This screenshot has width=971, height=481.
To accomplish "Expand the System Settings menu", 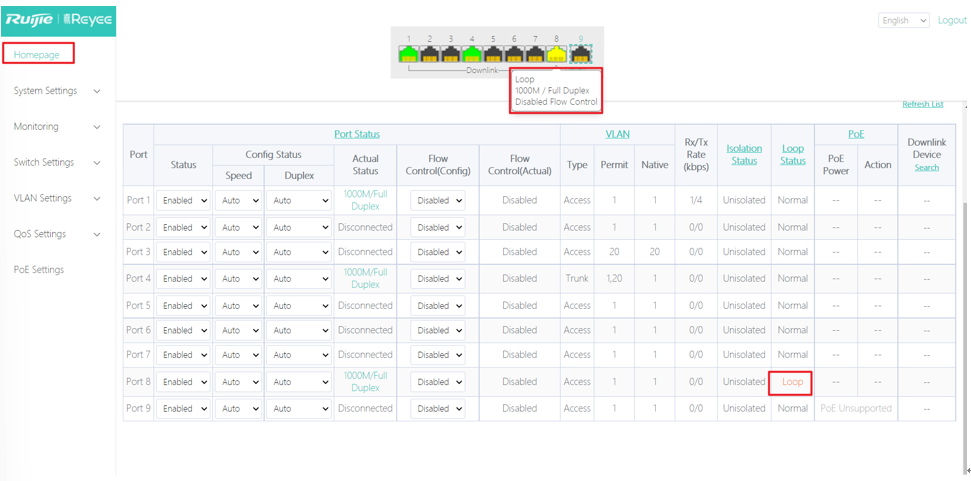I will pyautogui.click(x=57, y=91).
